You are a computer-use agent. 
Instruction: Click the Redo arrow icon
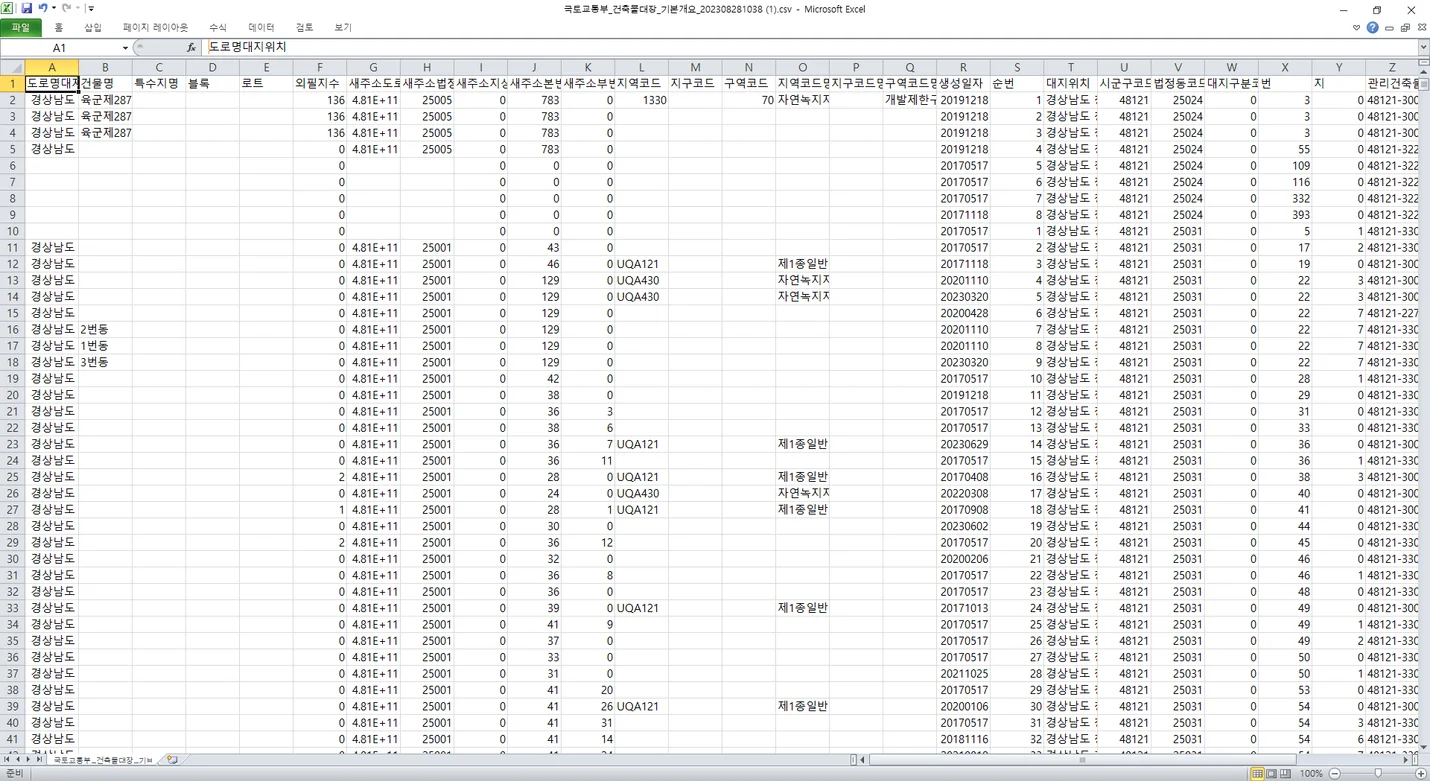click(66, 8)
